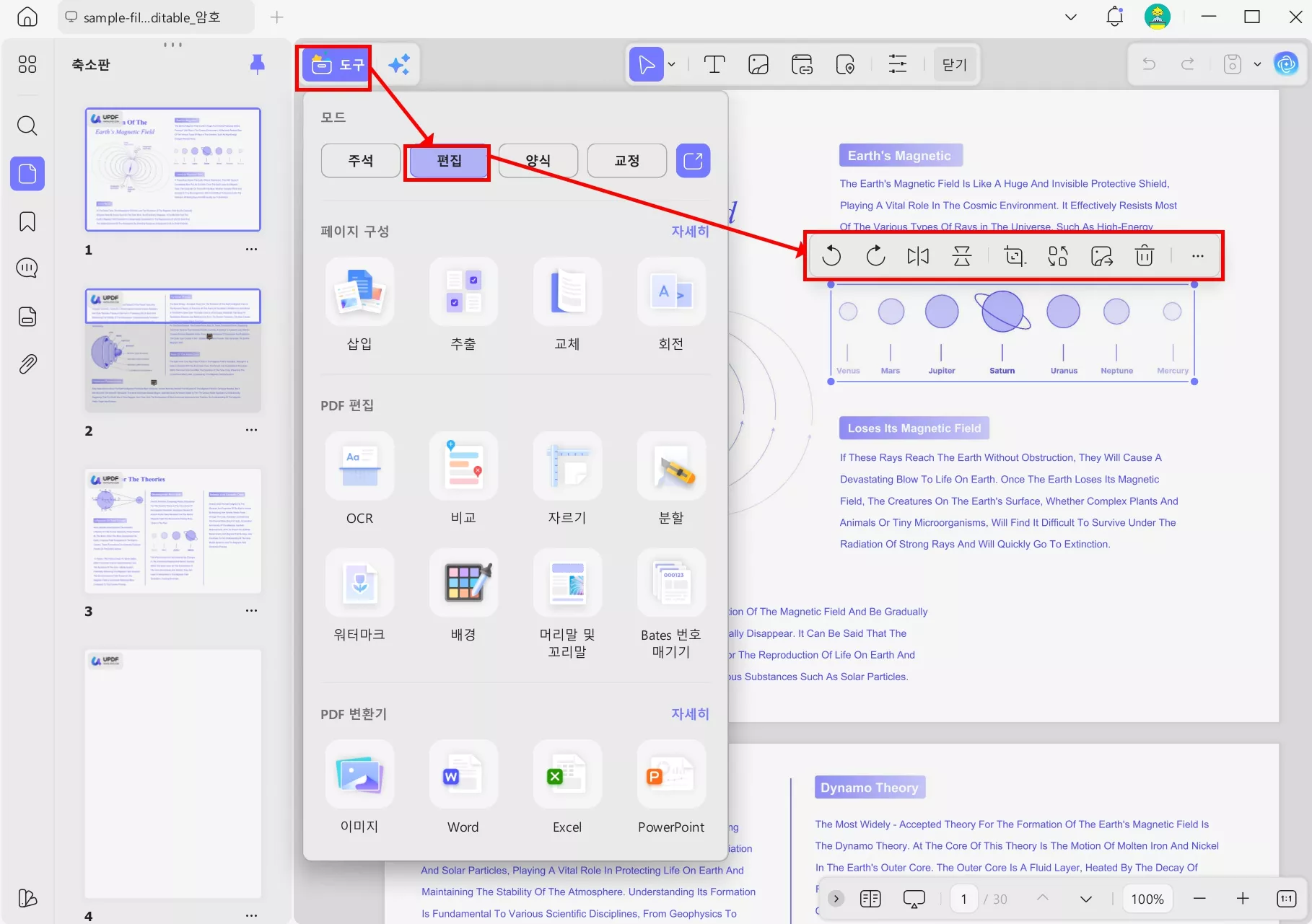
Task: Open the search panel in left sidebar
Action: (27, 126)
